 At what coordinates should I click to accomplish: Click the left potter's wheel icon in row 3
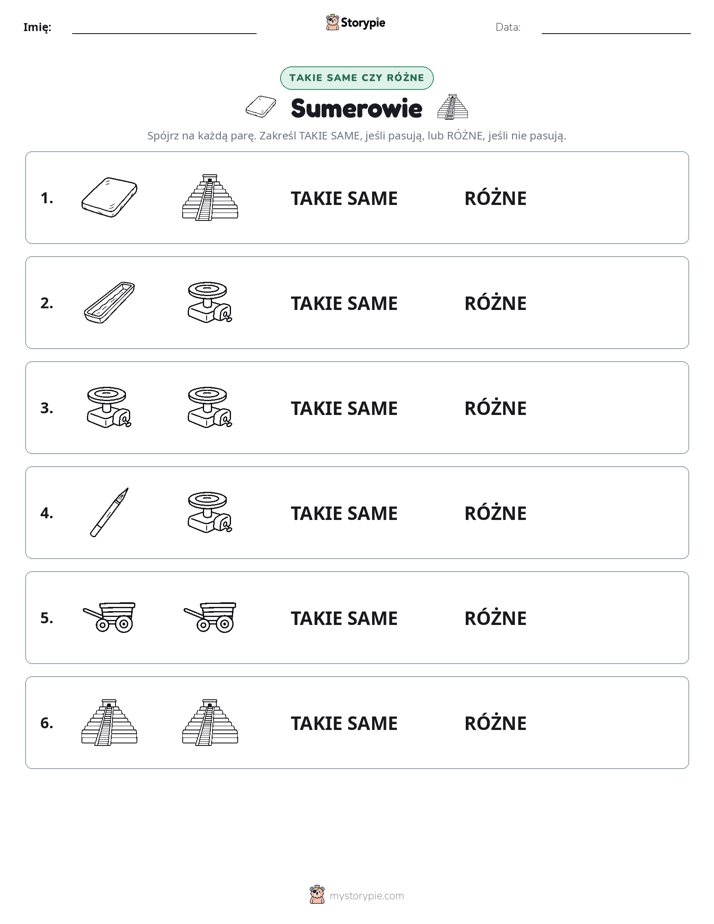click(x=109, y=407)
